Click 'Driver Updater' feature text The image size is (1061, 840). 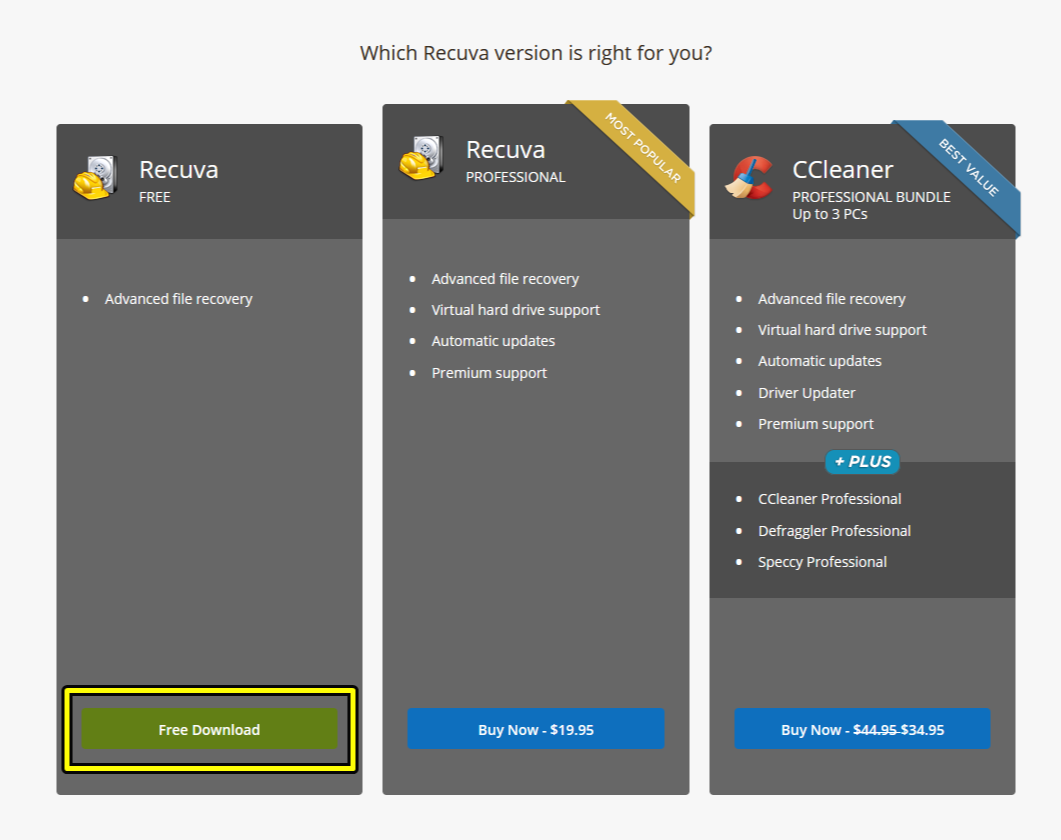(807, 393)
